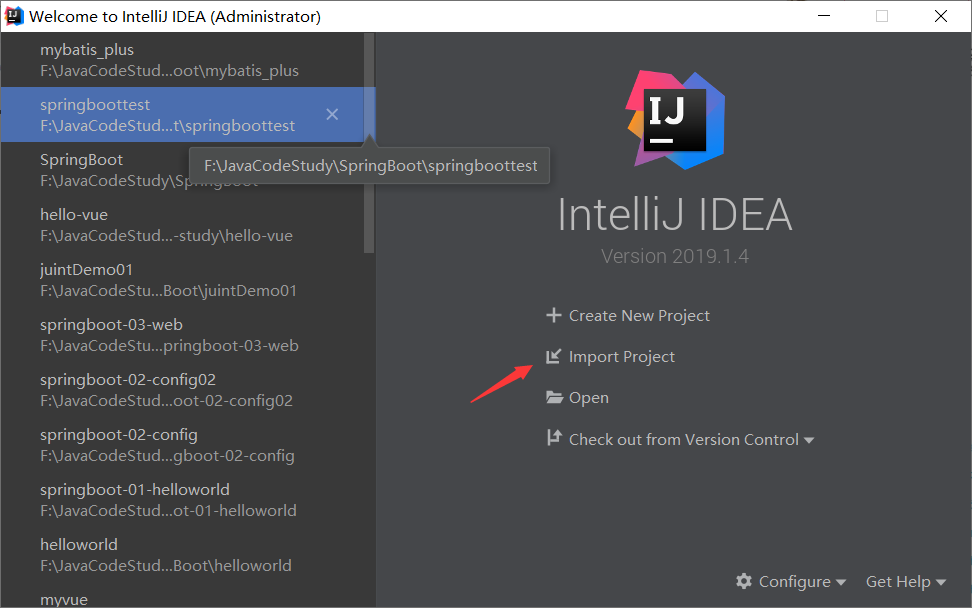
Task: Click the IntelliJ title bar app icon
Action: click(14, 16)
